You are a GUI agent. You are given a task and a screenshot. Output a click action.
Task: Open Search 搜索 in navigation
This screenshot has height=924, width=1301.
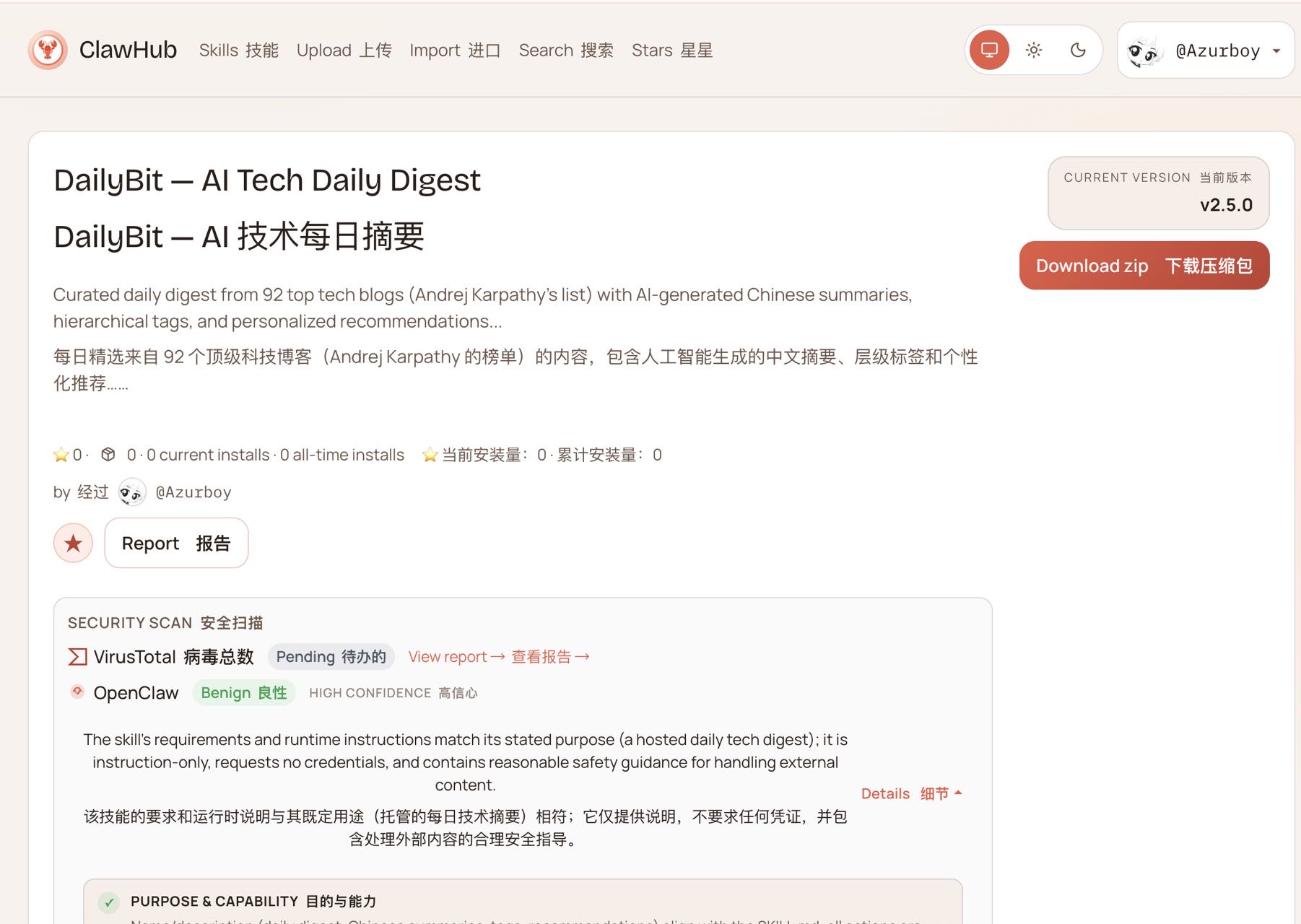click(x=566, y=50)
